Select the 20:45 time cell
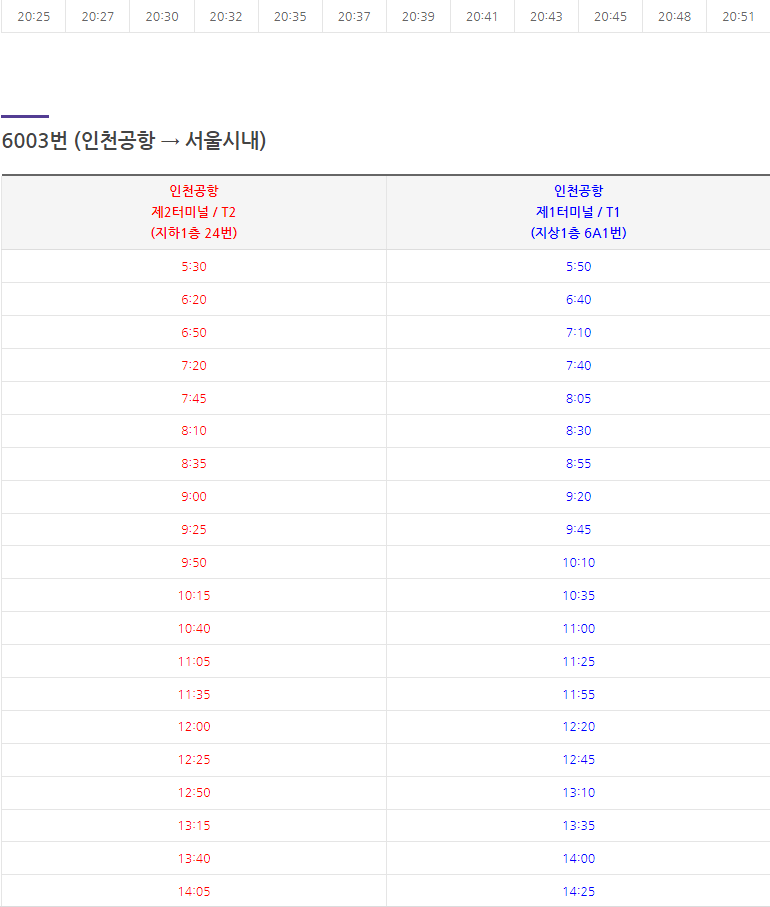This screenshot has height=907, width=770. [x=610, y=16]
